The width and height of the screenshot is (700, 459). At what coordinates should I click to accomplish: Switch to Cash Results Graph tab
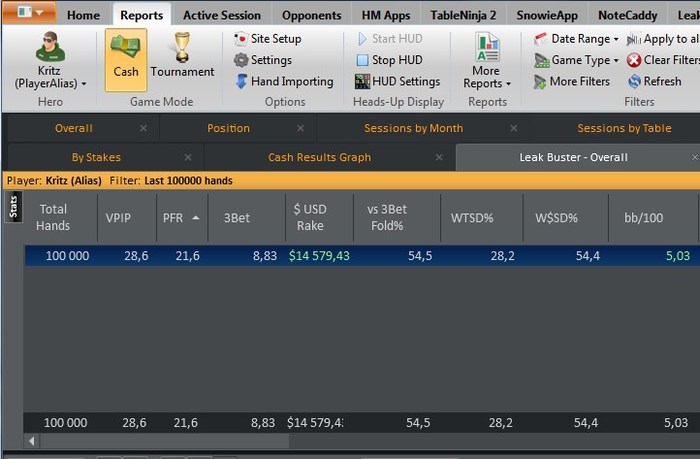coord(319,158)
